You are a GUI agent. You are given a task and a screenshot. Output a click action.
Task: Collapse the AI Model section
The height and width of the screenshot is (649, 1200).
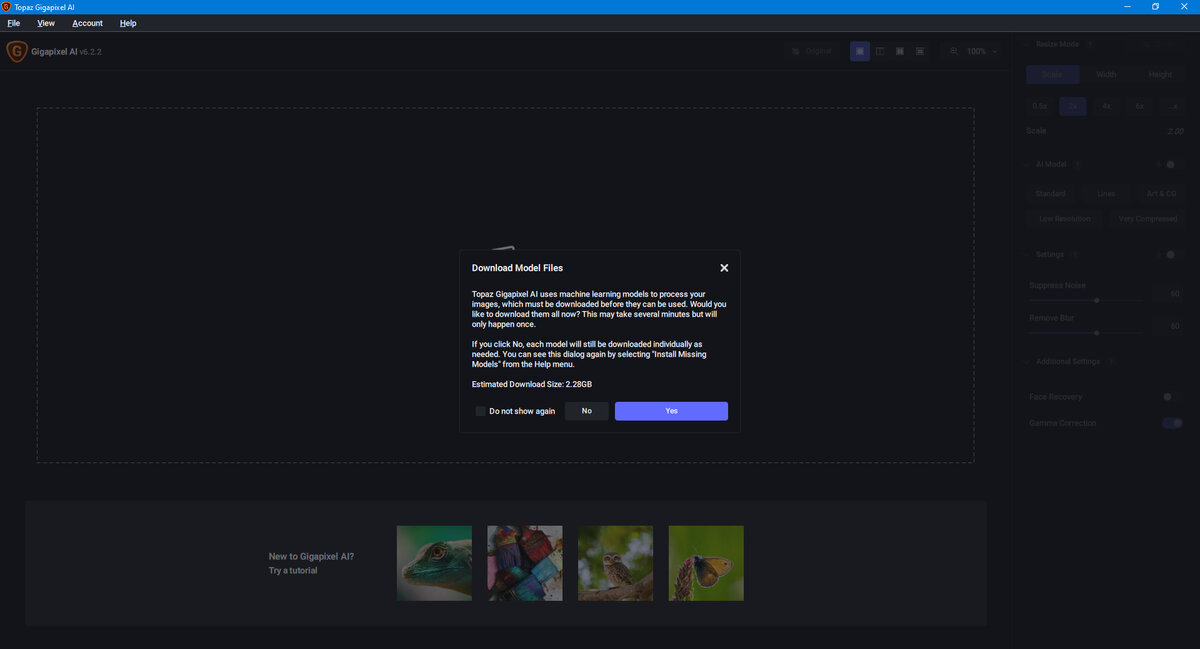click(x=1028, y=164)
